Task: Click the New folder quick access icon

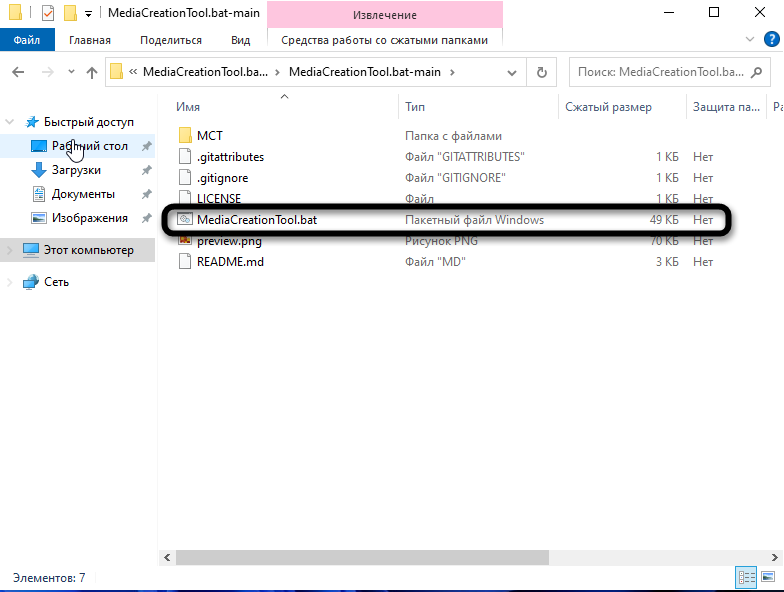Action: point(70,12)
